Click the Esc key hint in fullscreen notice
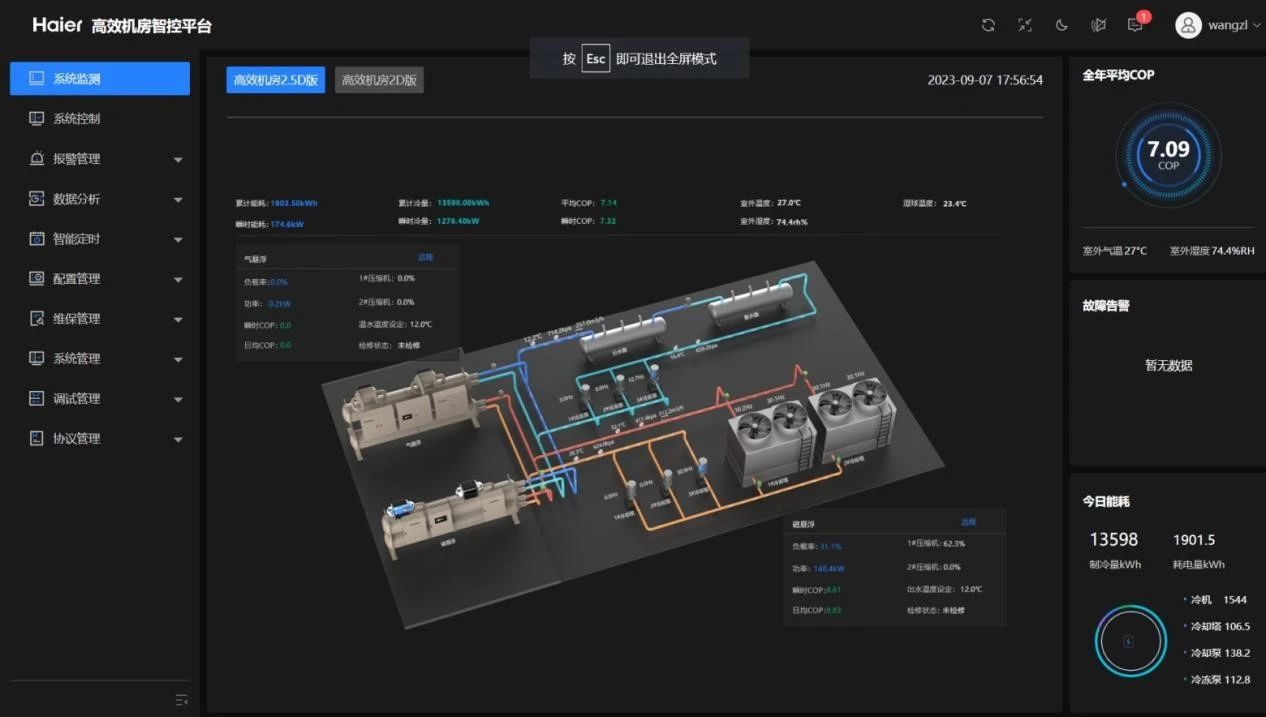The width and height of the screenshot is (1266, 717). (x=596, y=58)
